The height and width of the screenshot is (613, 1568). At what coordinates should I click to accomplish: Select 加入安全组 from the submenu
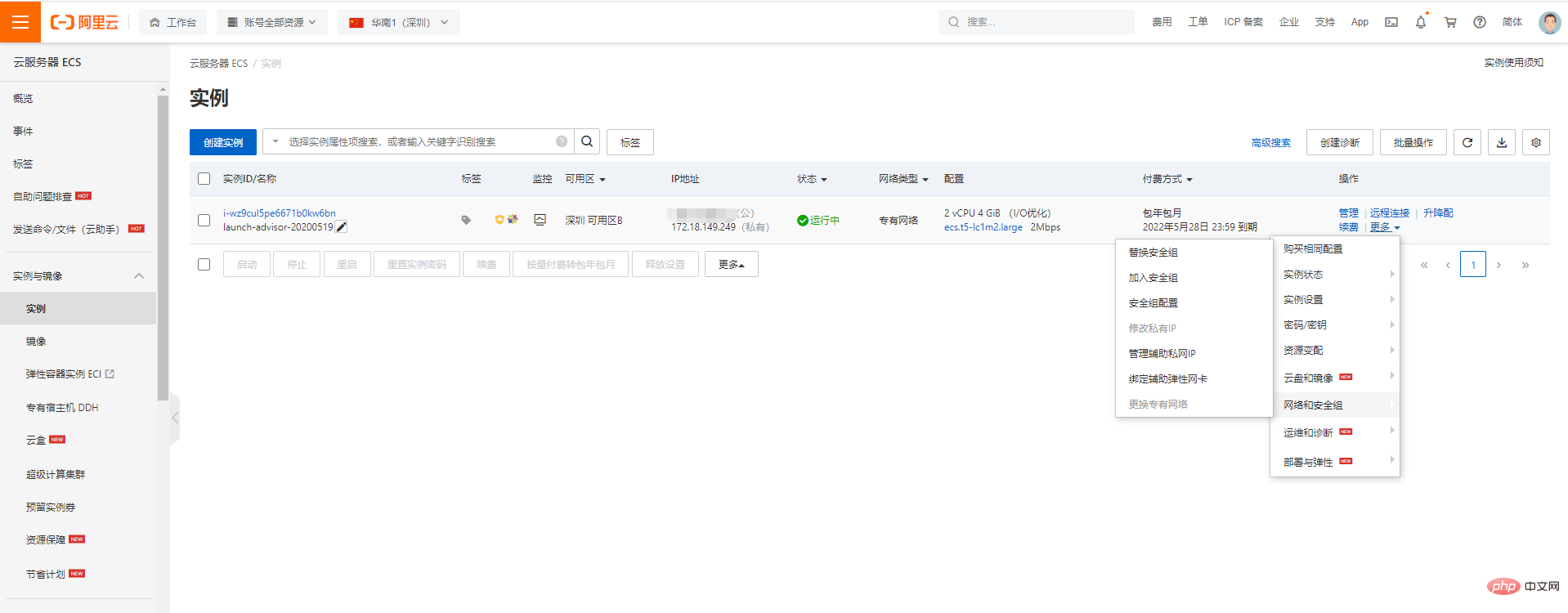[1154, 278]
